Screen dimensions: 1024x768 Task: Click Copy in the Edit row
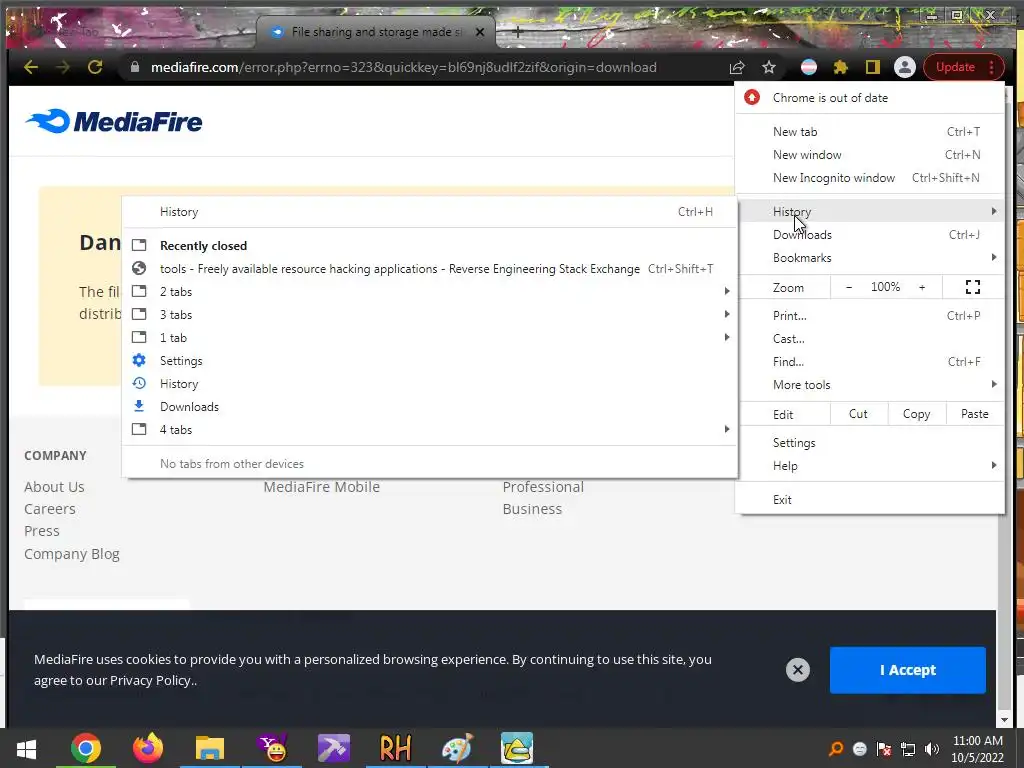[x=916, y=414]
